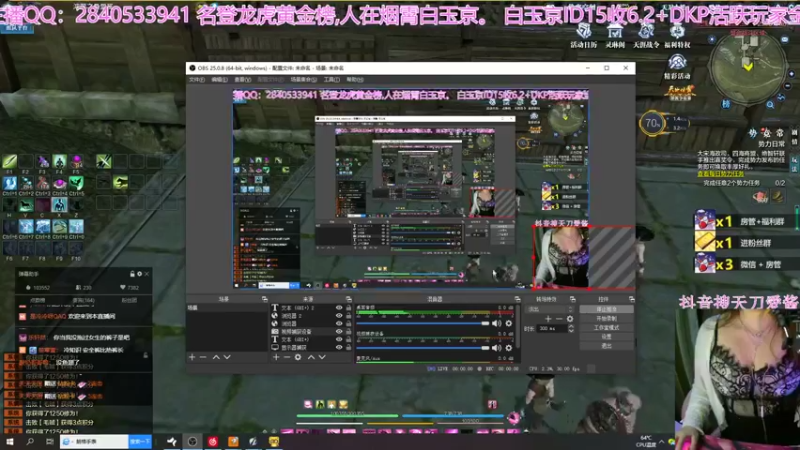Screen dimensions: 800x450
Task: Open the 帮助(H) menu in OBS
Action: pyautogui.click(x=355, y=80)
